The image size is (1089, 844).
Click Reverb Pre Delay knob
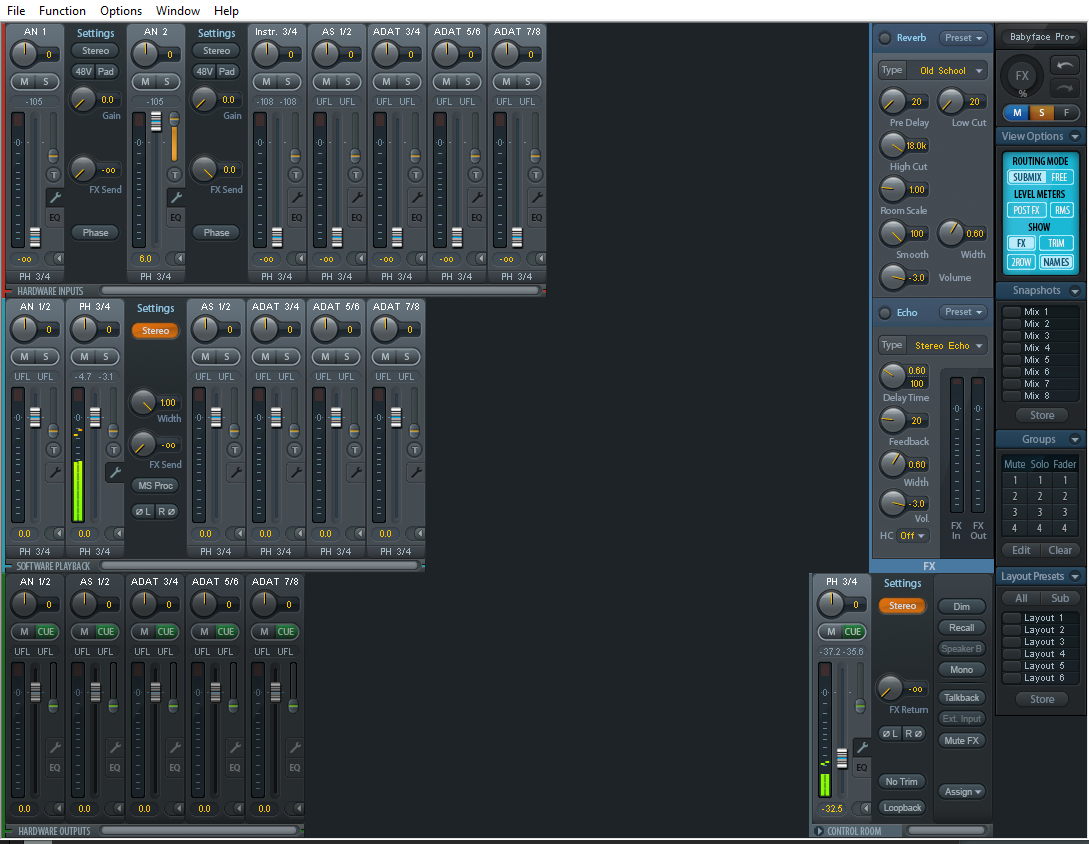coord(892,101)
